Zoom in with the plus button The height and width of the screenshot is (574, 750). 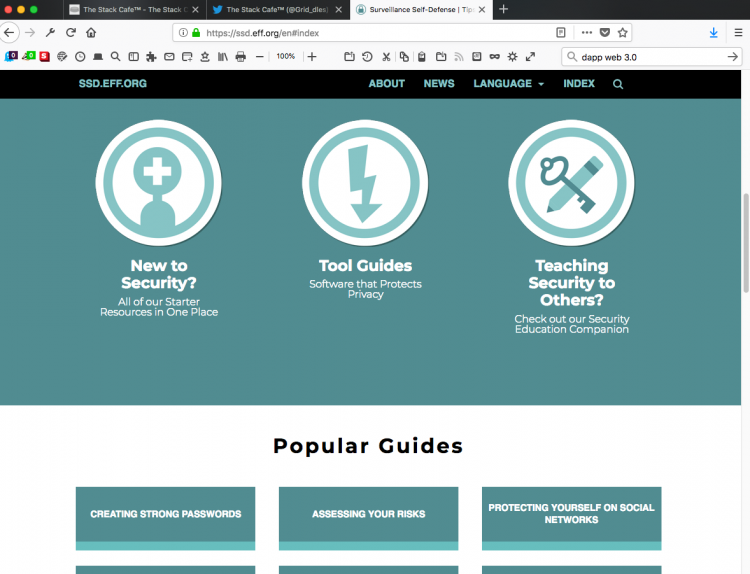click(x=312, y=56)
